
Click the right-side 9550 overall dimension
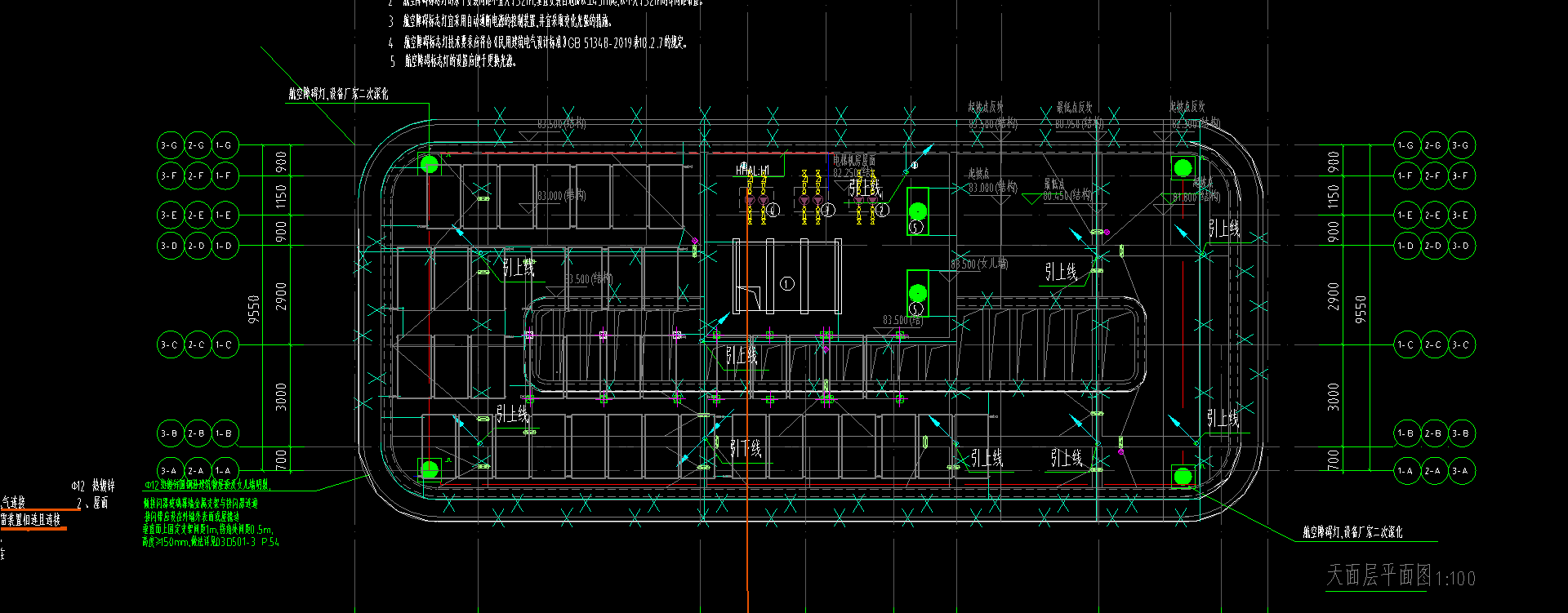(x=1360, y=309)
